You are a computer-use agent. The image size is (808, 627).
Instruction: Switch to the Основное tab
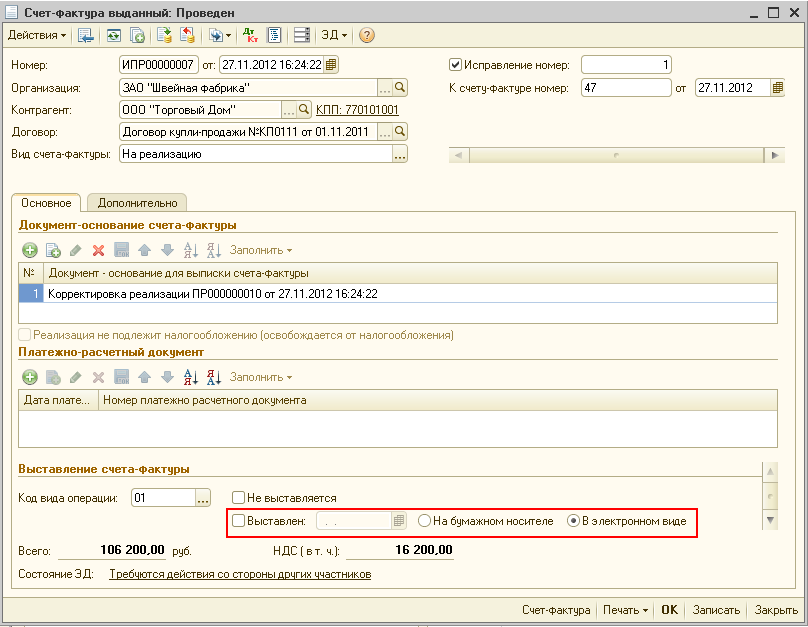46,203
